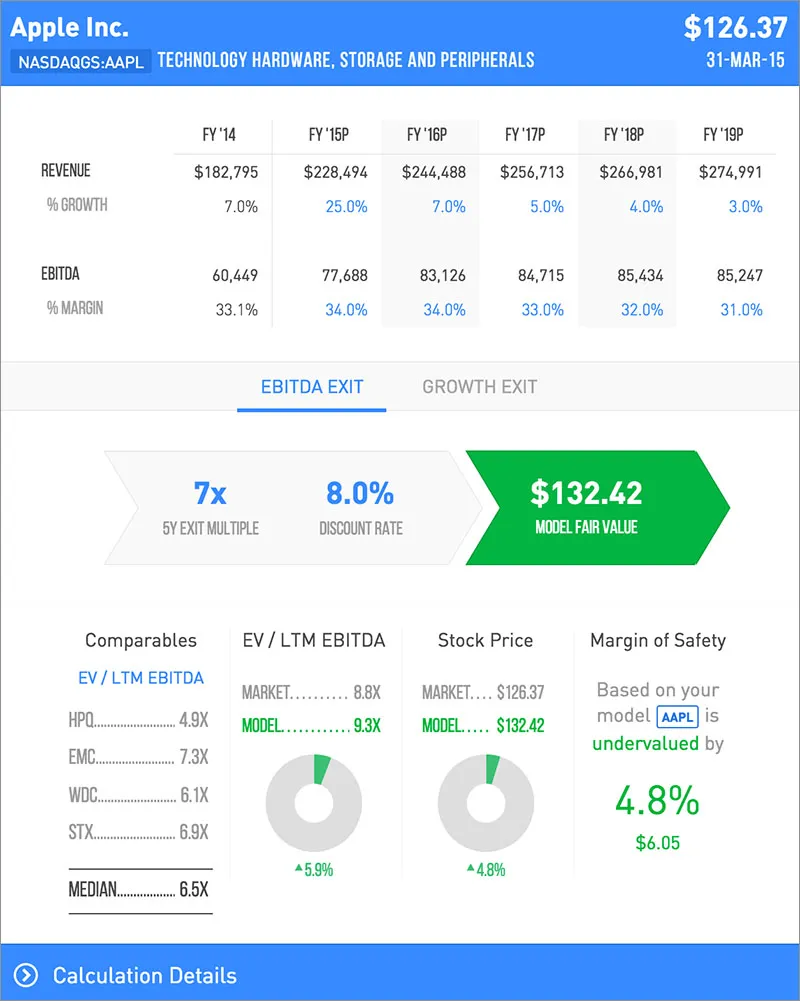Select the NASDAQGS:AAPL ticker badge
The width and height of the screenshot is (800, 1001).
[x=80, y=60]
